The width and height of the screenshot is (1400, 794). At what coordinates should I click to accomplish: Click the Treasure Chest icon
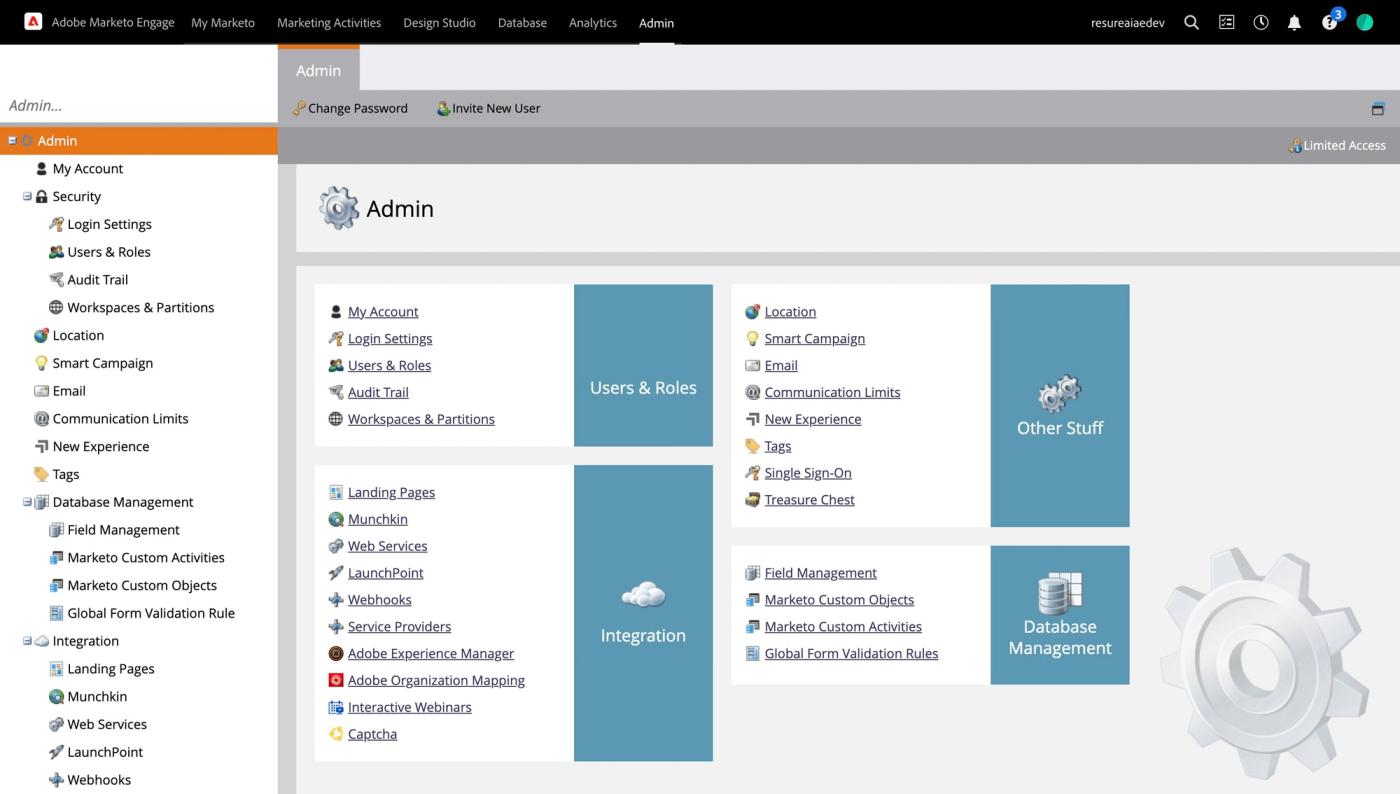click(753, 499)
